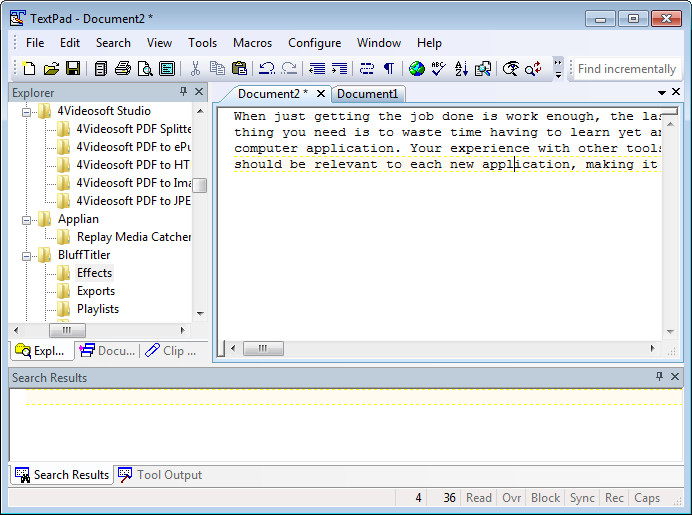This screenshot has width=692, height=515.
Task: Collapse the Applian folder node
Action: coord(26,220)
